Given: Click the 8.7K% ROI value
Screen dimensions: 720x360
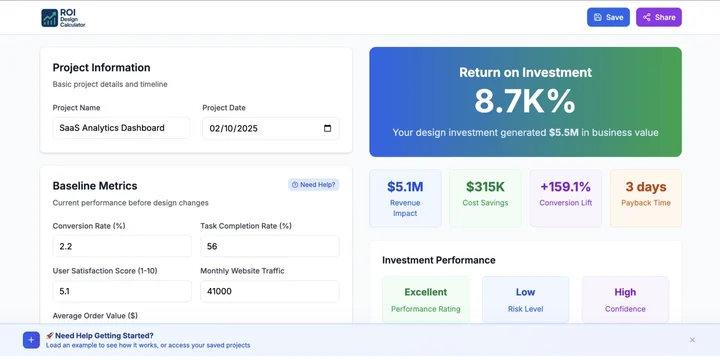Looking at the screenshot, I should click(525, 101).
